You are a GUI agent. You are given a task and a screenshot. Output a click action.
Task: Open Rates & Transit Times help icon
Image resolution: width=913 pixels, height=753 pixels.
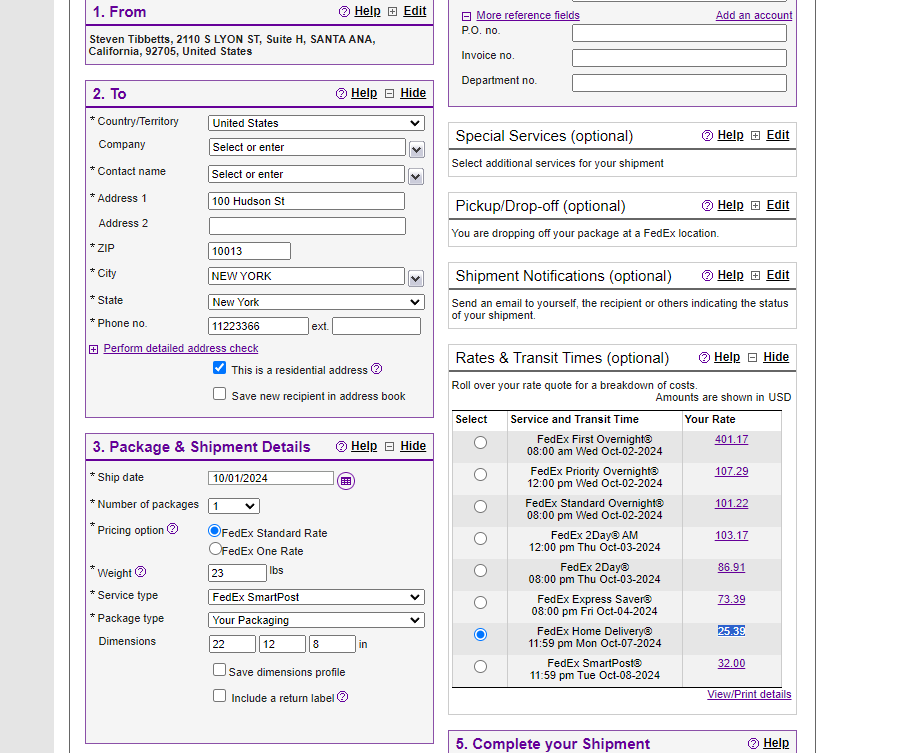(705, 358)
